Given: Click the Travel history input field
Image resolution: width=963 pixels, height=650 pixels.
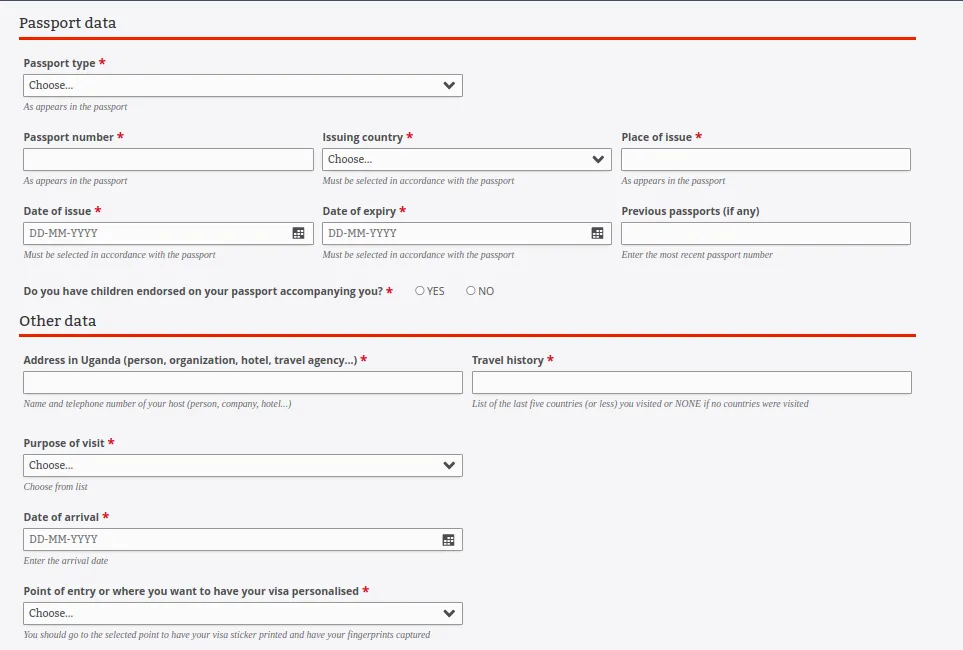Looking at the screenshot, I should [692, 382].
